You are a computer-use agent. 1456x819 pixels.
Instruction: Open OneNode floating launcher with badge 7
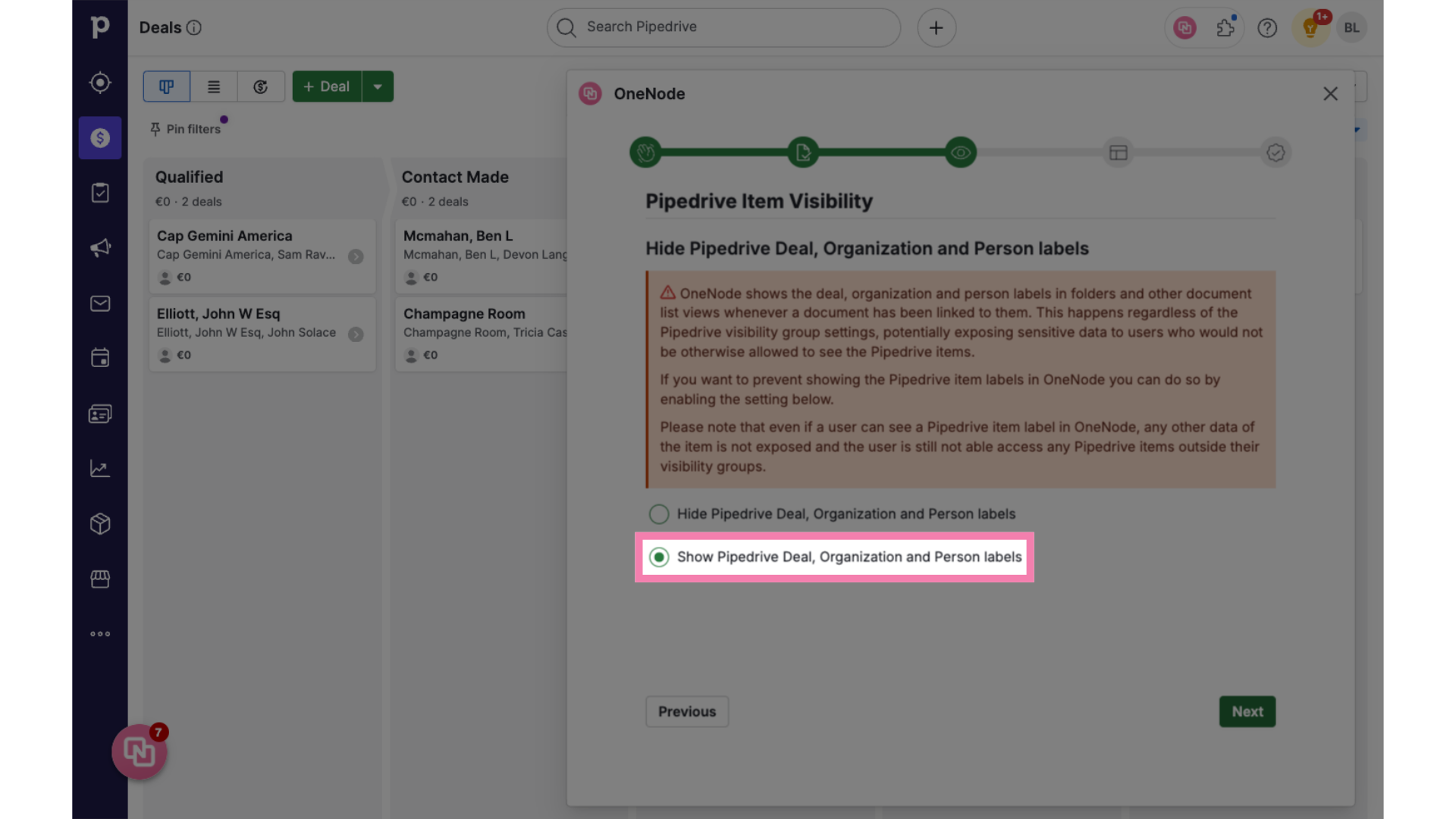[x=140, y=752]
